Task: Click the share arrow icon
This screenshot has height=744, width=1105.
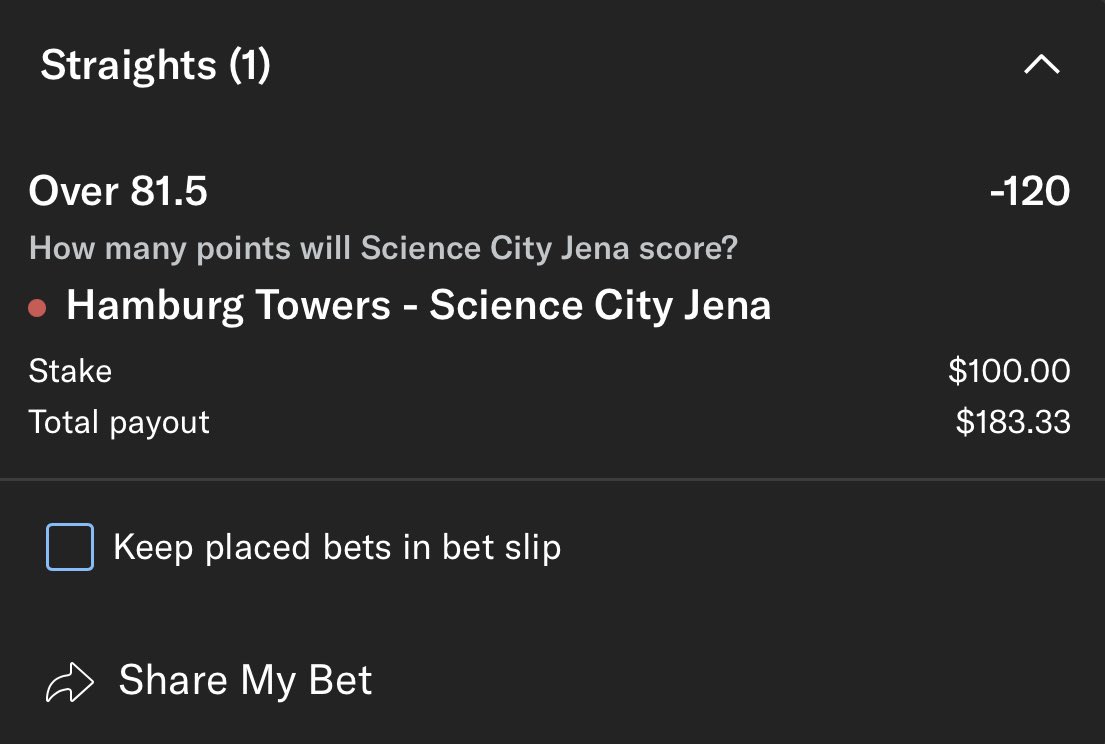Action: (x=70, y=682)
